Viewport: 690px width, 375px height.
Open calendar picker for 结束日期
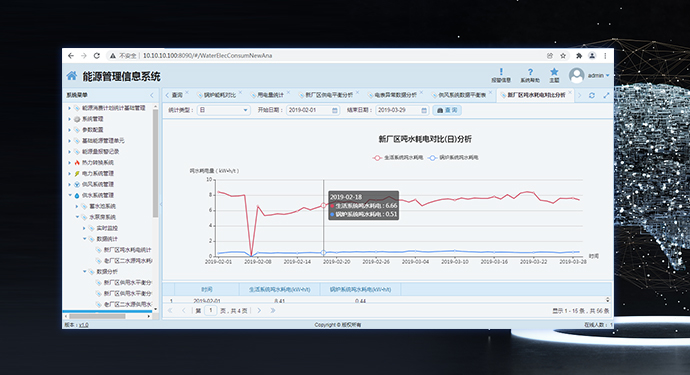(424, 110)
